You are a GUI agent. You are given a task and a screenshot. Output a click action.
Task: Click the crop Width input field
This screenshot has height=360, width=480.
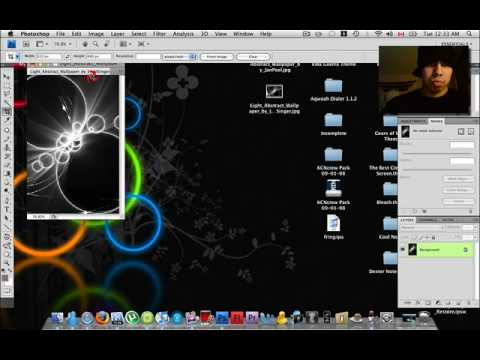pyautogui.click(x=47, y=57)
